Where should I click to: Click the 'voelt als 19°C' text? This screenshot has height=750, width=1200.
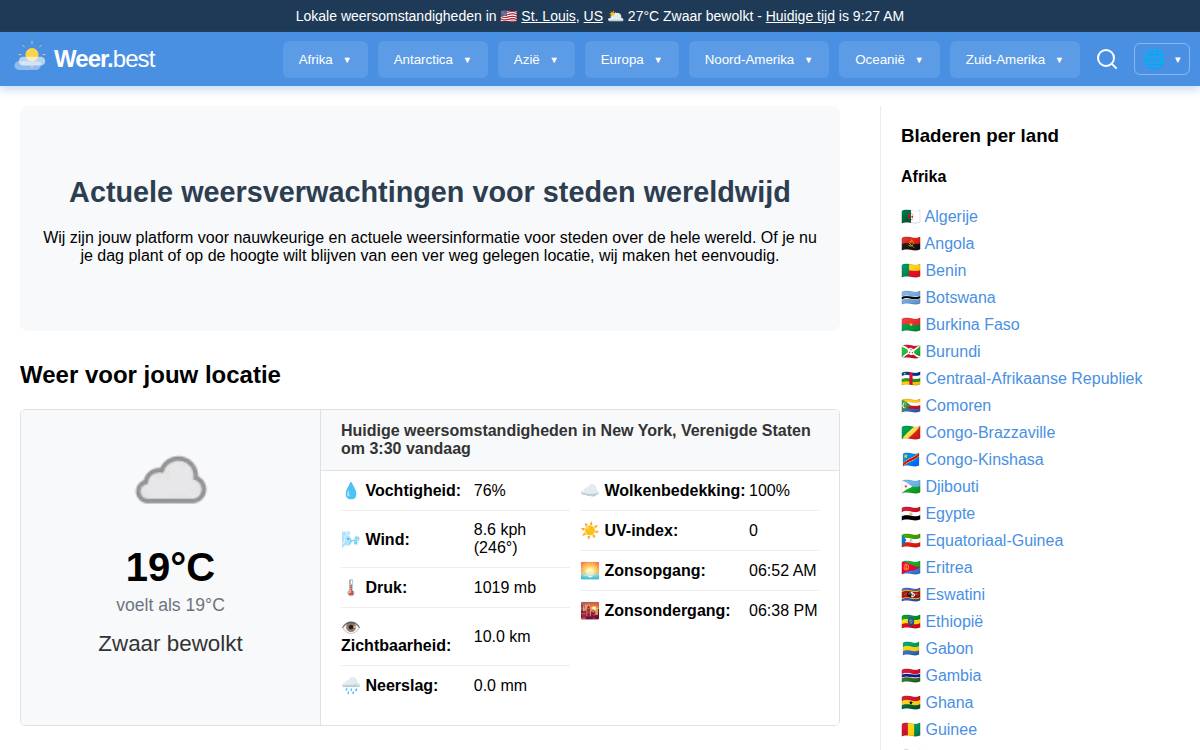click(x=170, y=606)
